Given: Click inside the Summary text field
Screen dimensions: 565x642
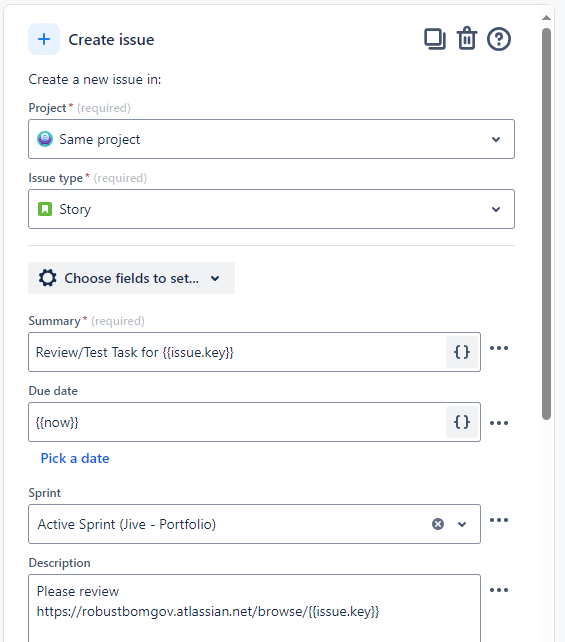Looking at the screenshot, I should tap(237, 352).
